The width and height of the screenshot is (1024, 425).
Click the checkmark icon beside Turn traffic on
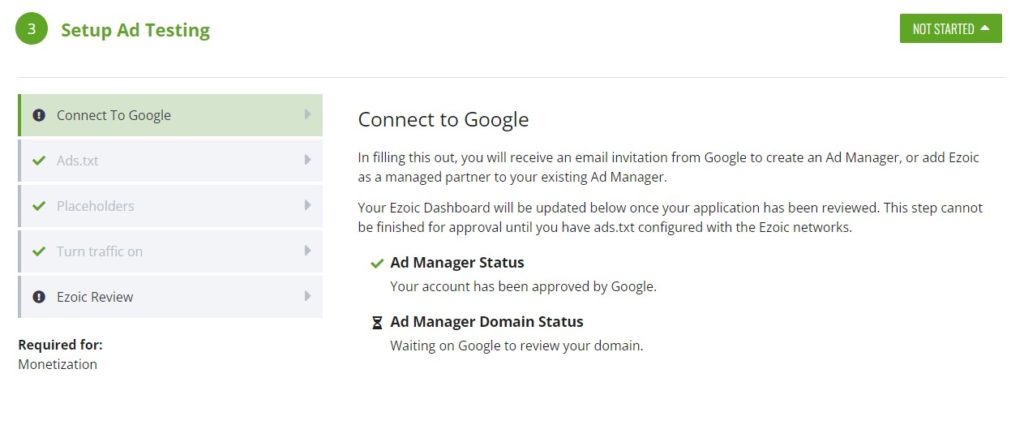(x=39, y=251)
